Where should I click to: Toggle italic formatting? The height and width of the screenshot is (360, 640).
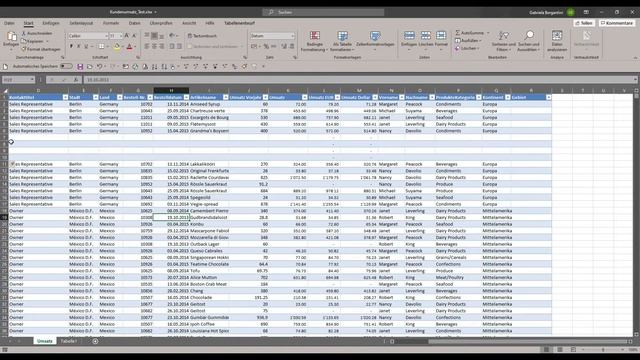click(x=79, y=47)
